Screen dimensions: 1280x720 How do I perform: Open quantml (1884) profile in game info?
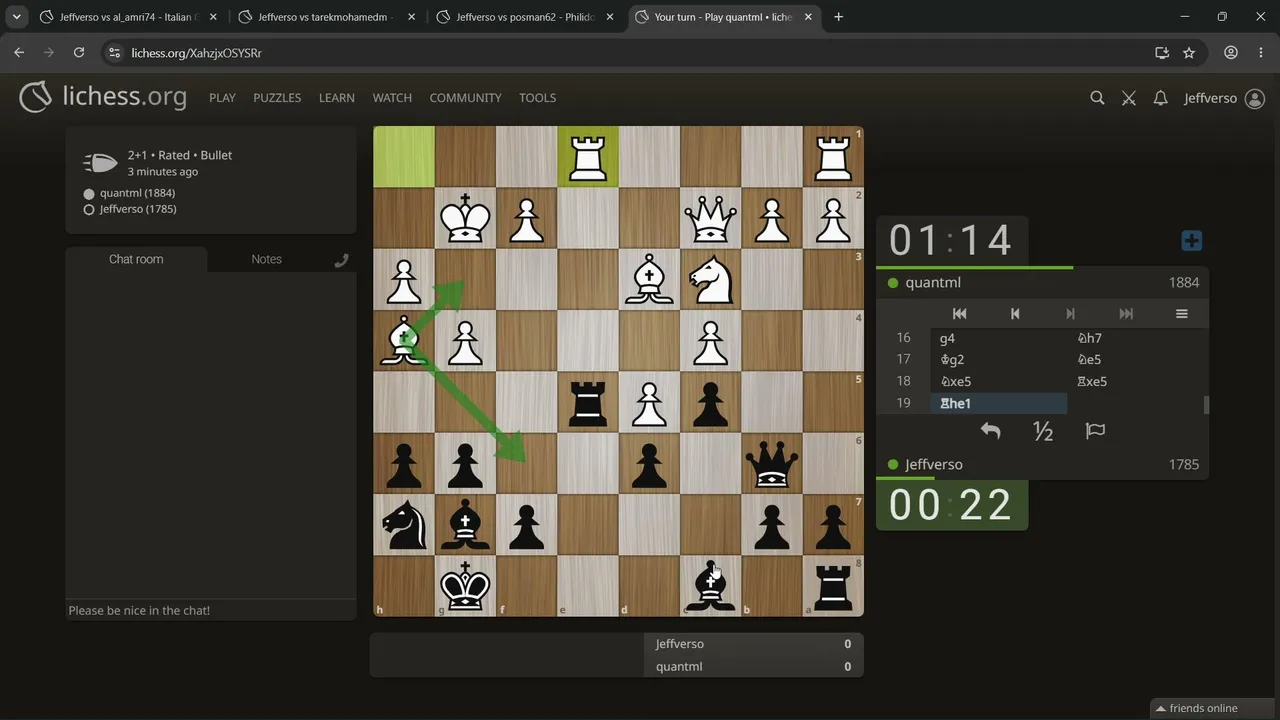[137, 193]
